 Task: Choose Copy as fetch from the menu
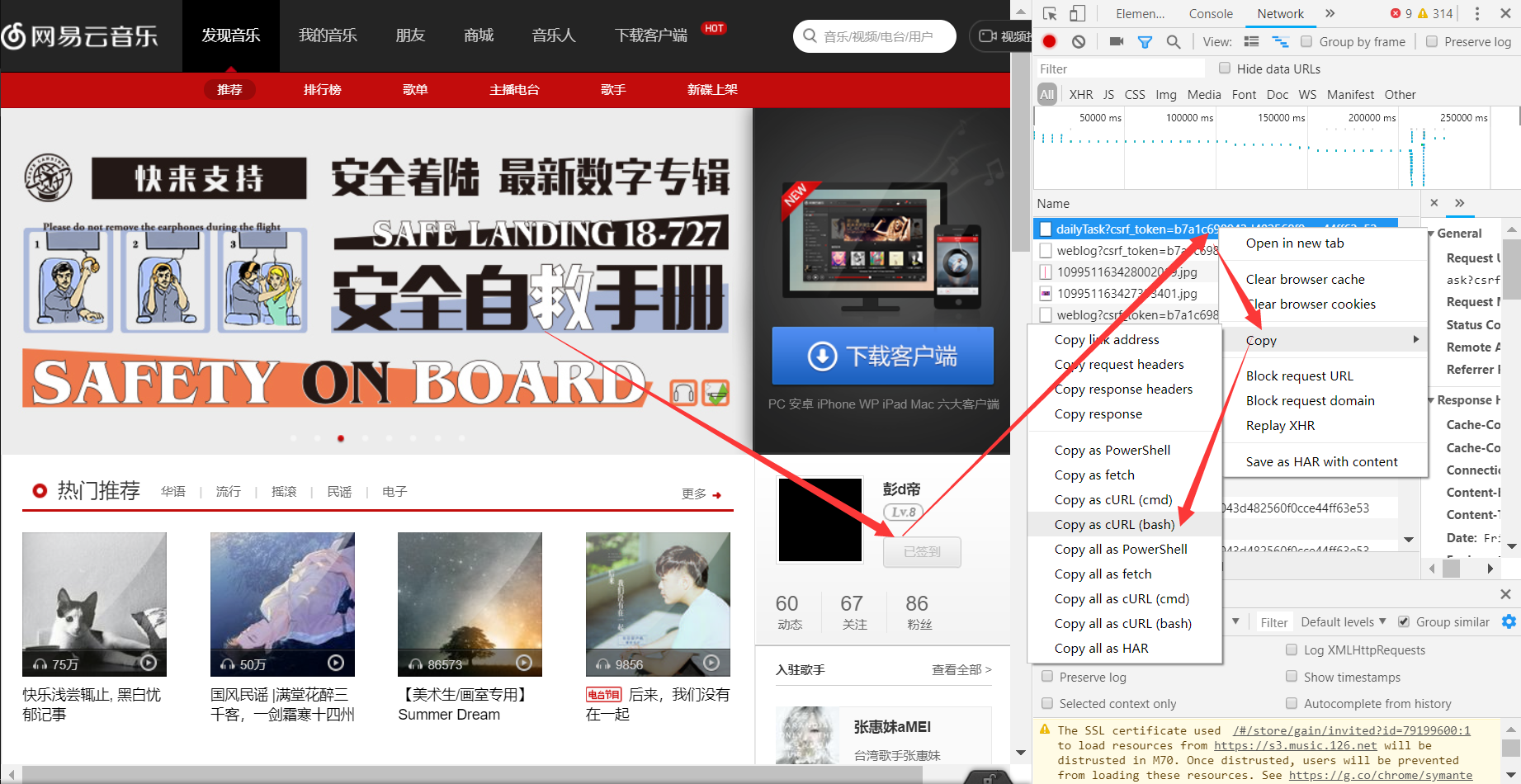click(1094, 475)
